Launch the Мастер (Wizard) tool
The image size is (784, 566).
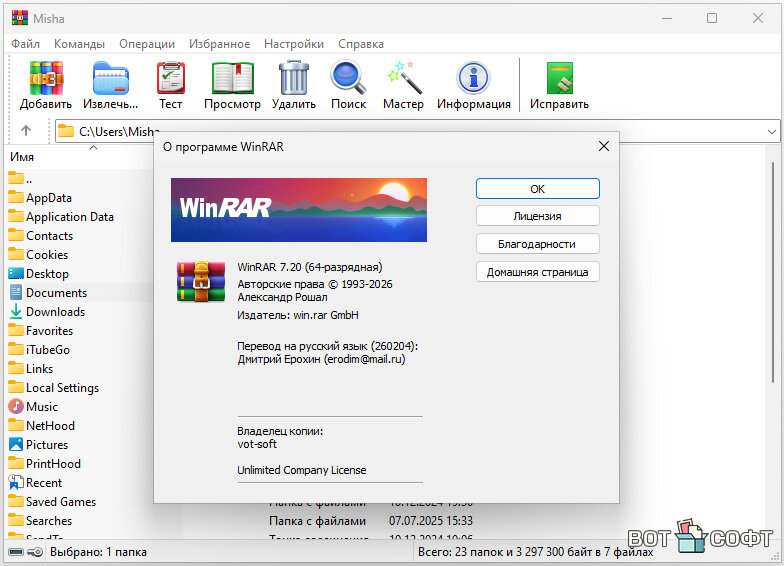[x=403, y=84]
